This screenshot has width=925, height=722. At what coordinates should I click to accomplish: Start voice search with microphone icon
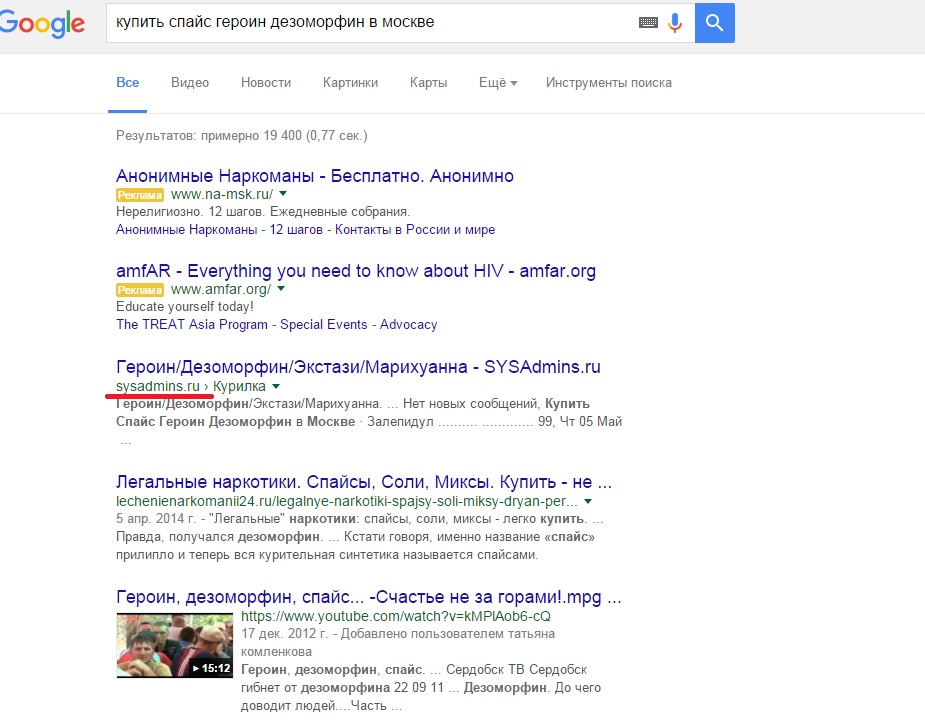[x=675, y=22]
